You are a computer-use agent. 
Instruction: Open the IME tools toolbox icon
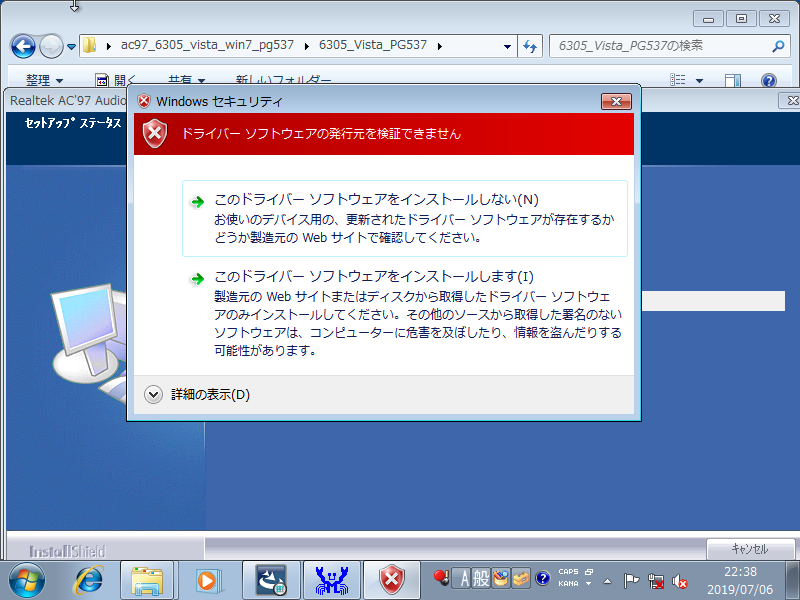pyautogui.click(x=521, y=579)
